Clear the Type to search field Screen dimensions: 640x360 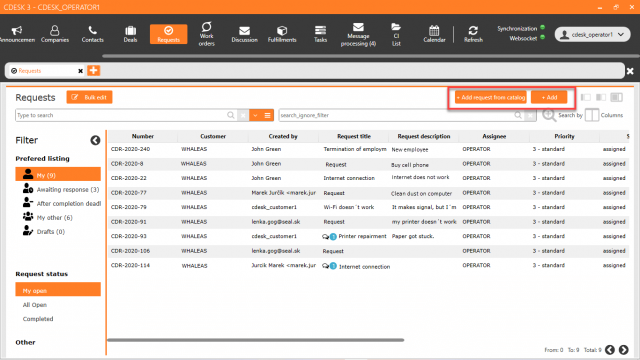(243, 116)
